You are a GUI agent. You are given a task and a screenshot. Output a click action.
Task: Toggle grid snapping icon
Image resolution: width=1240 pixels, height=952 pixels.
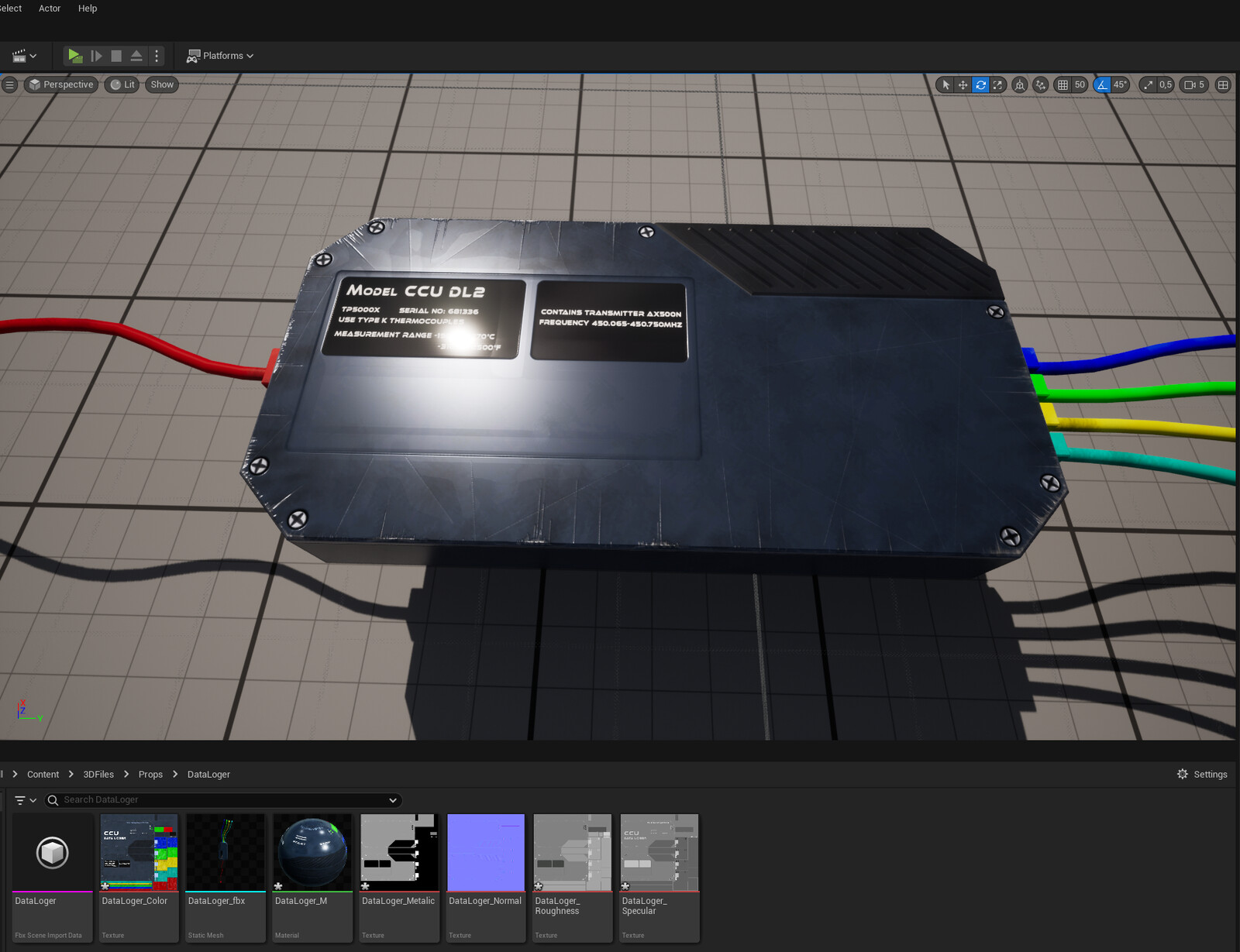coord(1063,85)
